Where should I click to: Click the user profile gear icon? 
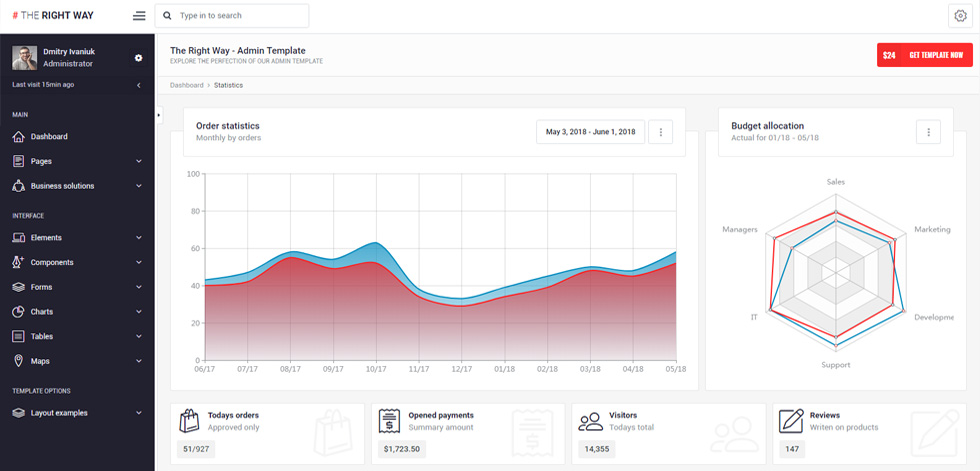pyautogui.click(x=139, y=57)
